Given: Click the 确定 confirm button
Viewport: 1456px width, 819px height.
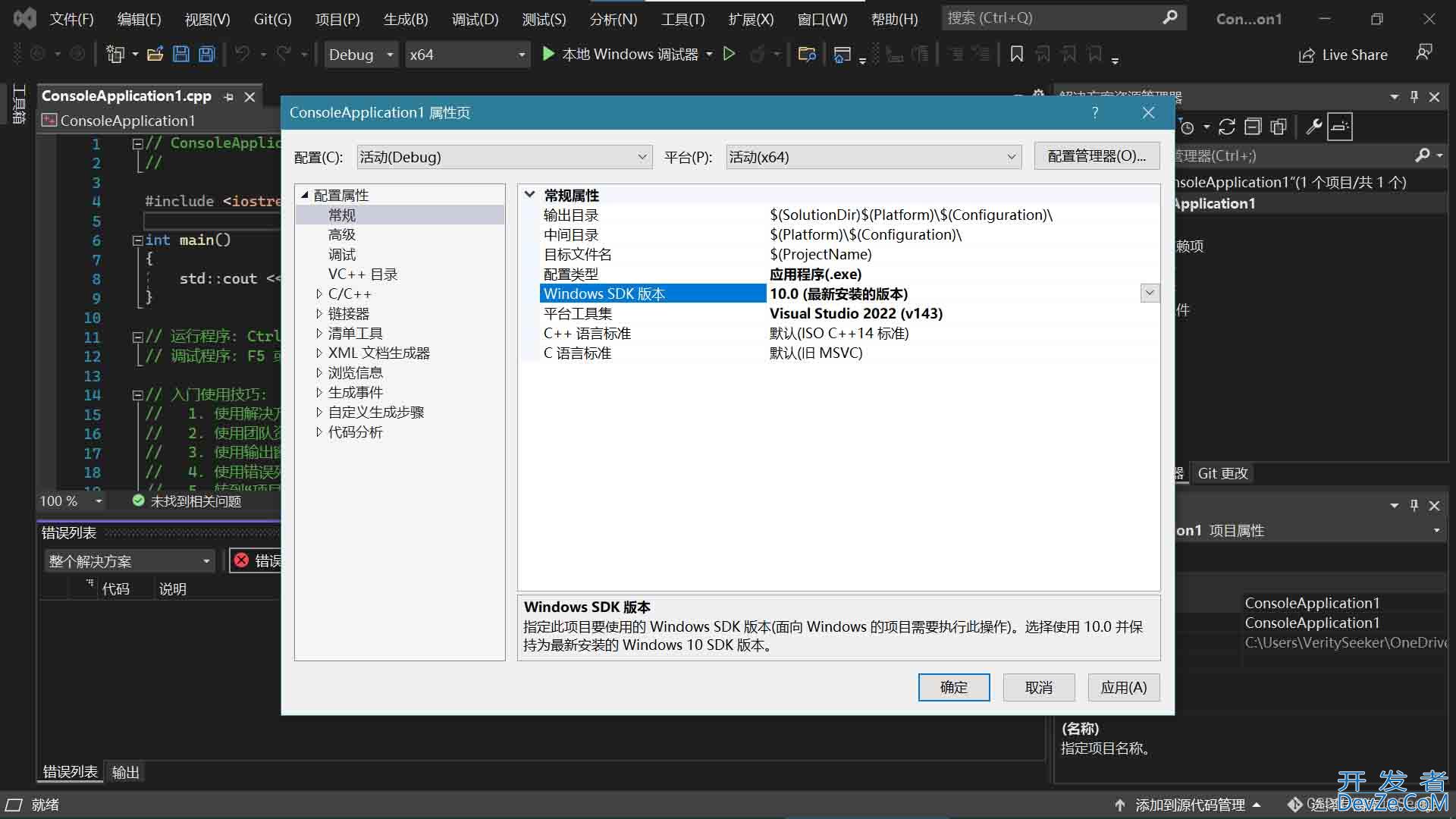Looking at the screenshot, I should coord(953,687).
